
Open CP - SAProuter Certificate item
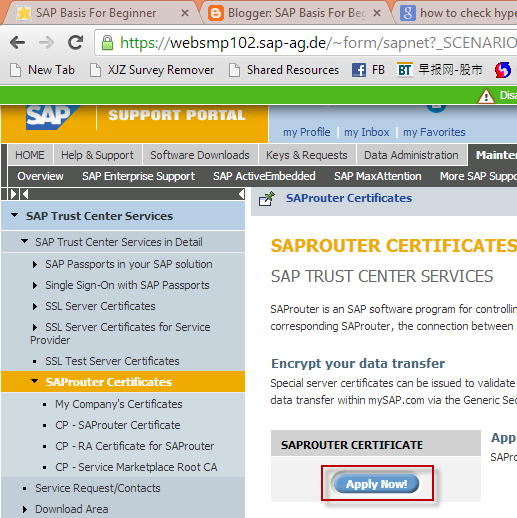point(118,425)
